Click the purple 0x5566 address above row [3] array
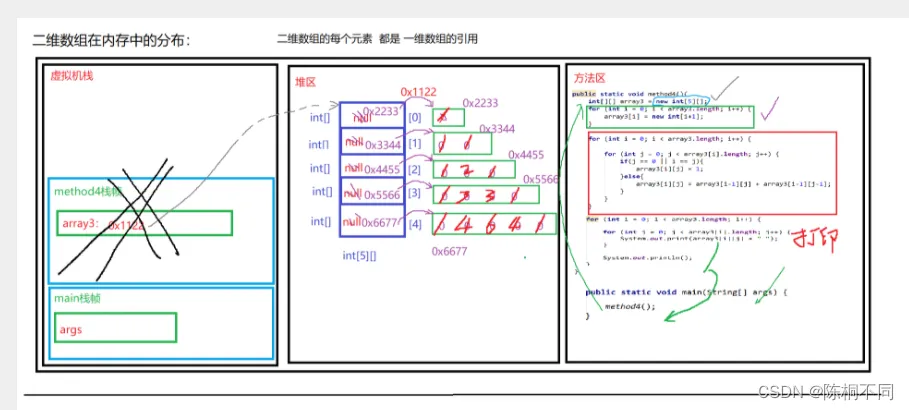 point(540,180)
